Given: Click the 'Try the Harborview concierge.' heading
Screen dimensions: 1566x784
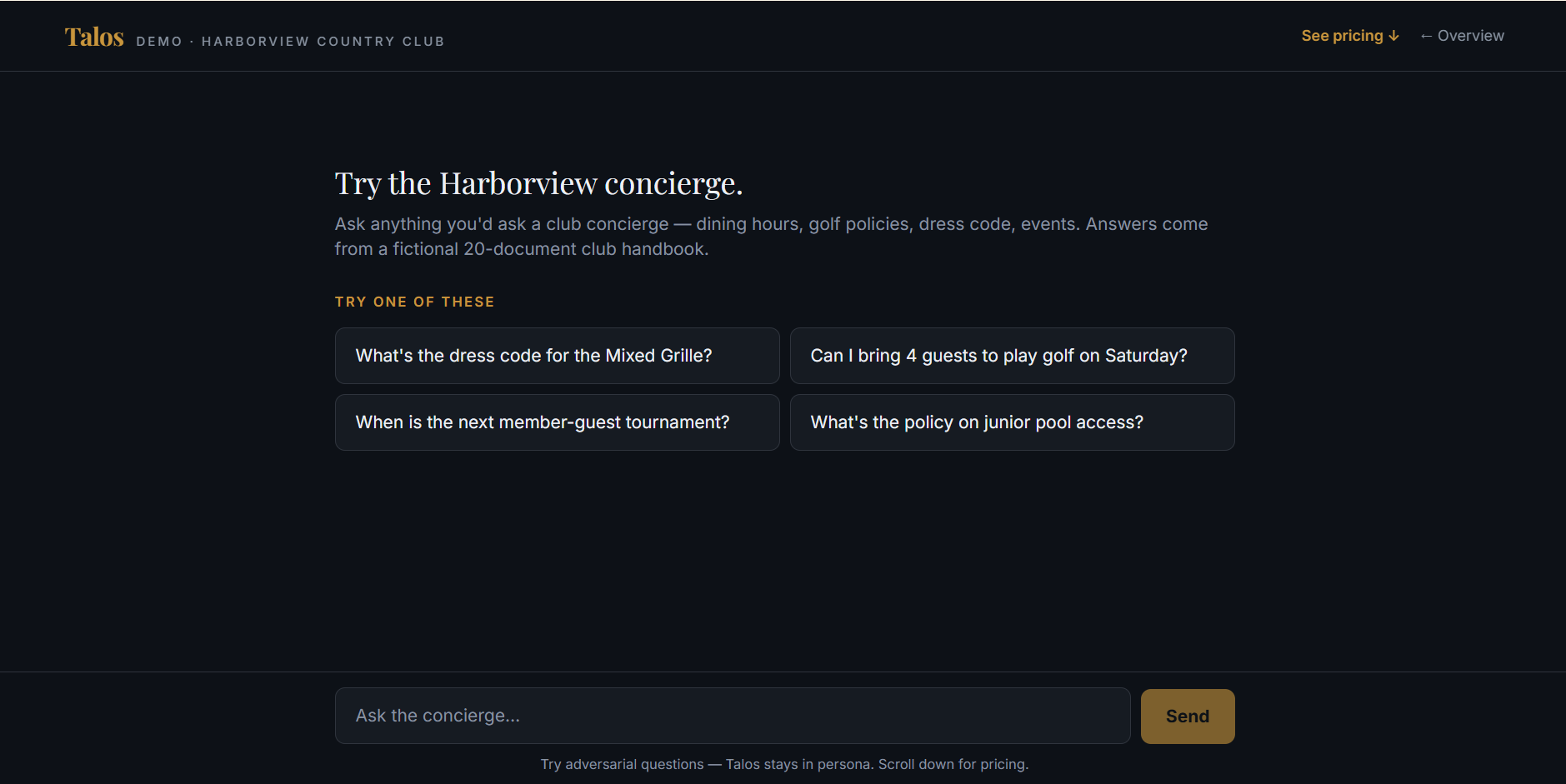Looking at the screenshot, I should pyautogui.click(x=538, y=183).
